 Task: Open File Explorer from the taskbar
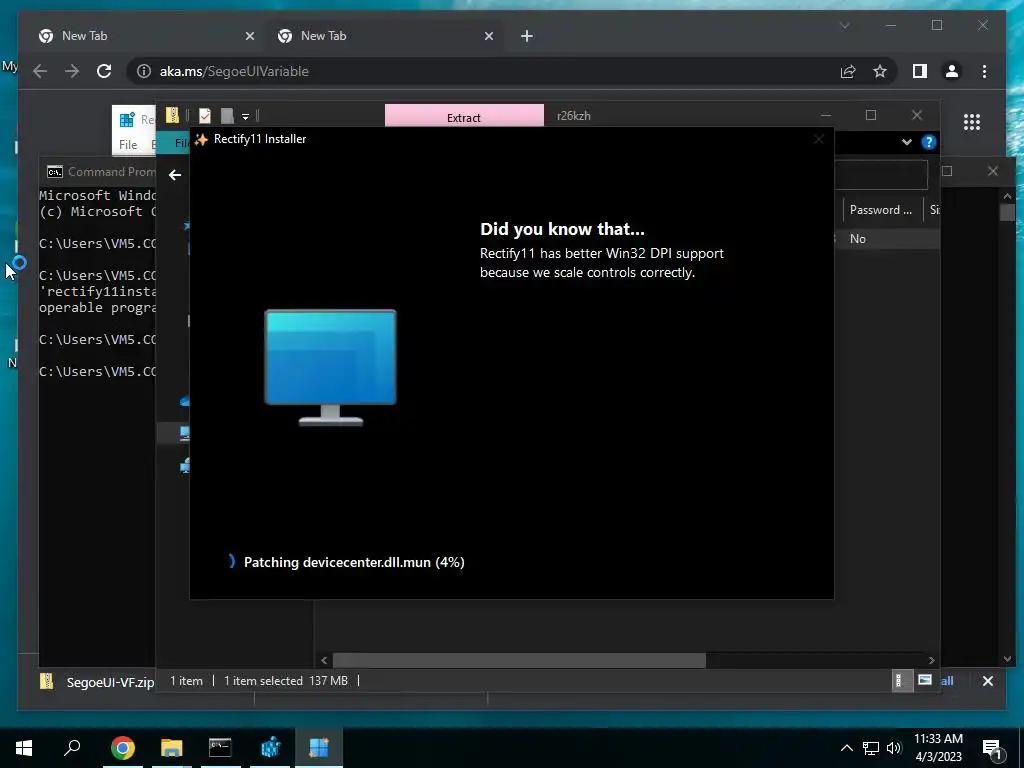(171, 747)
